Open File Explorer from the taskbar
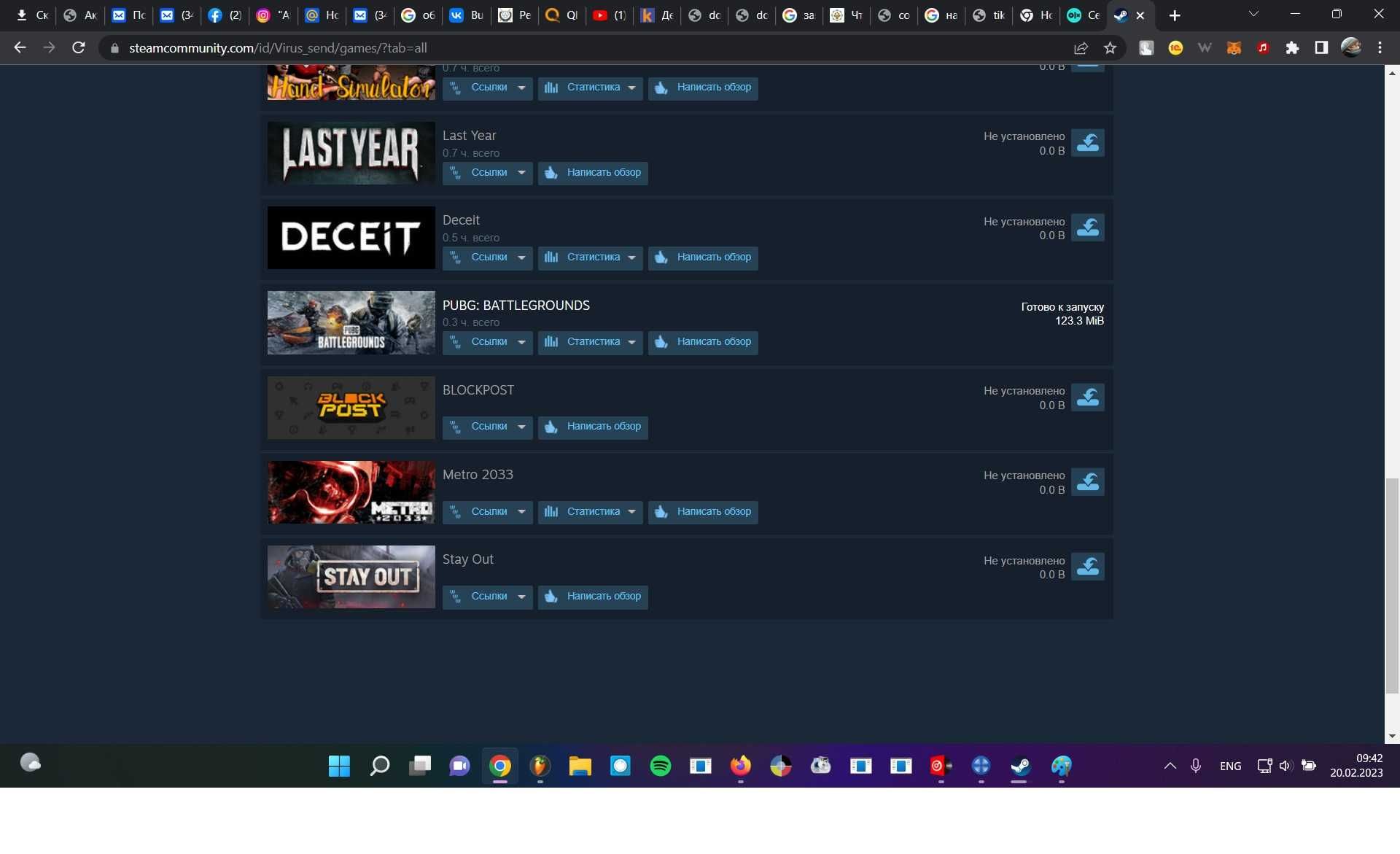Viewport: 1400px width, 854px height. click(580, 766)
